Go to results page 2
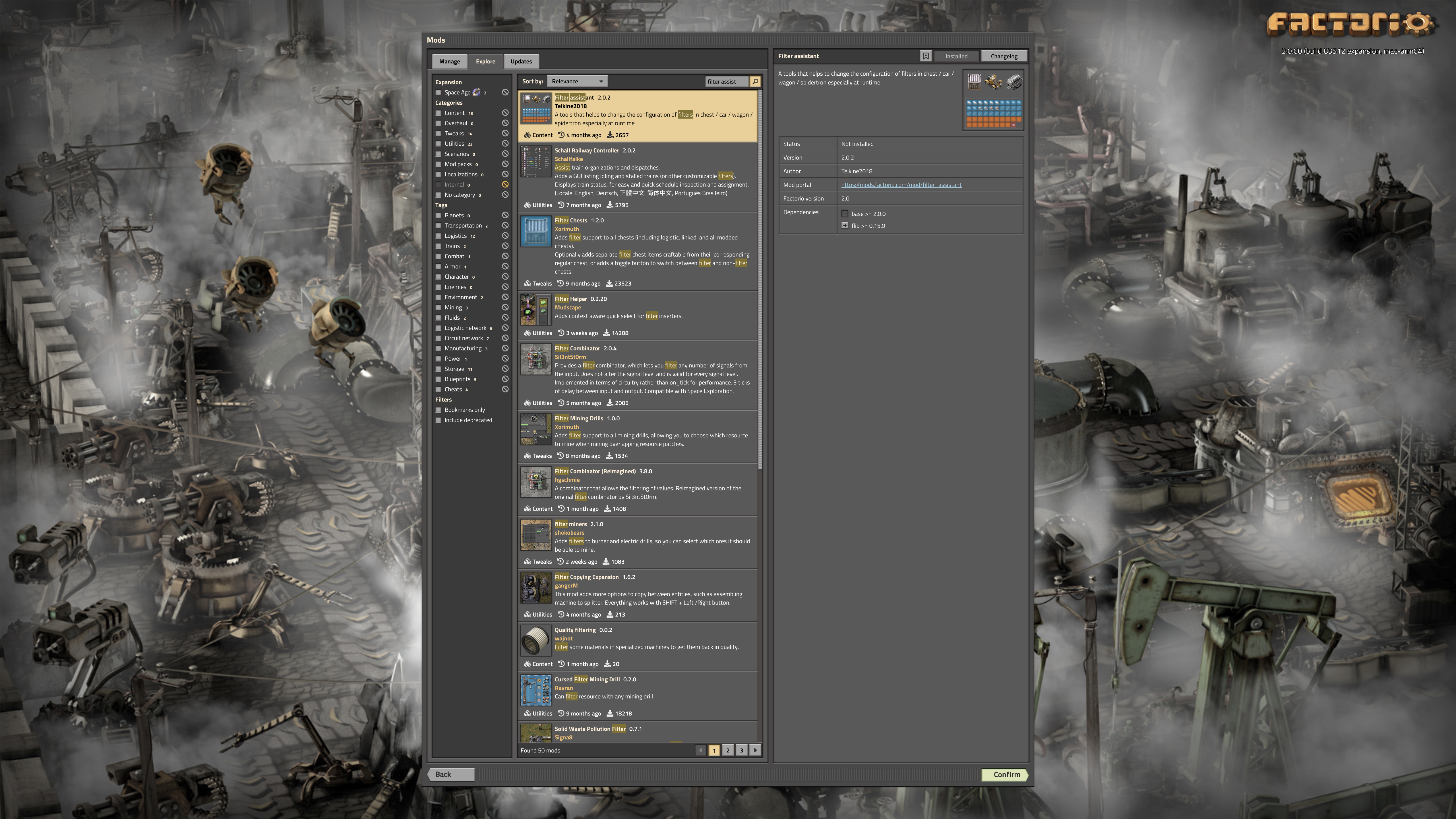 [727, 750]
